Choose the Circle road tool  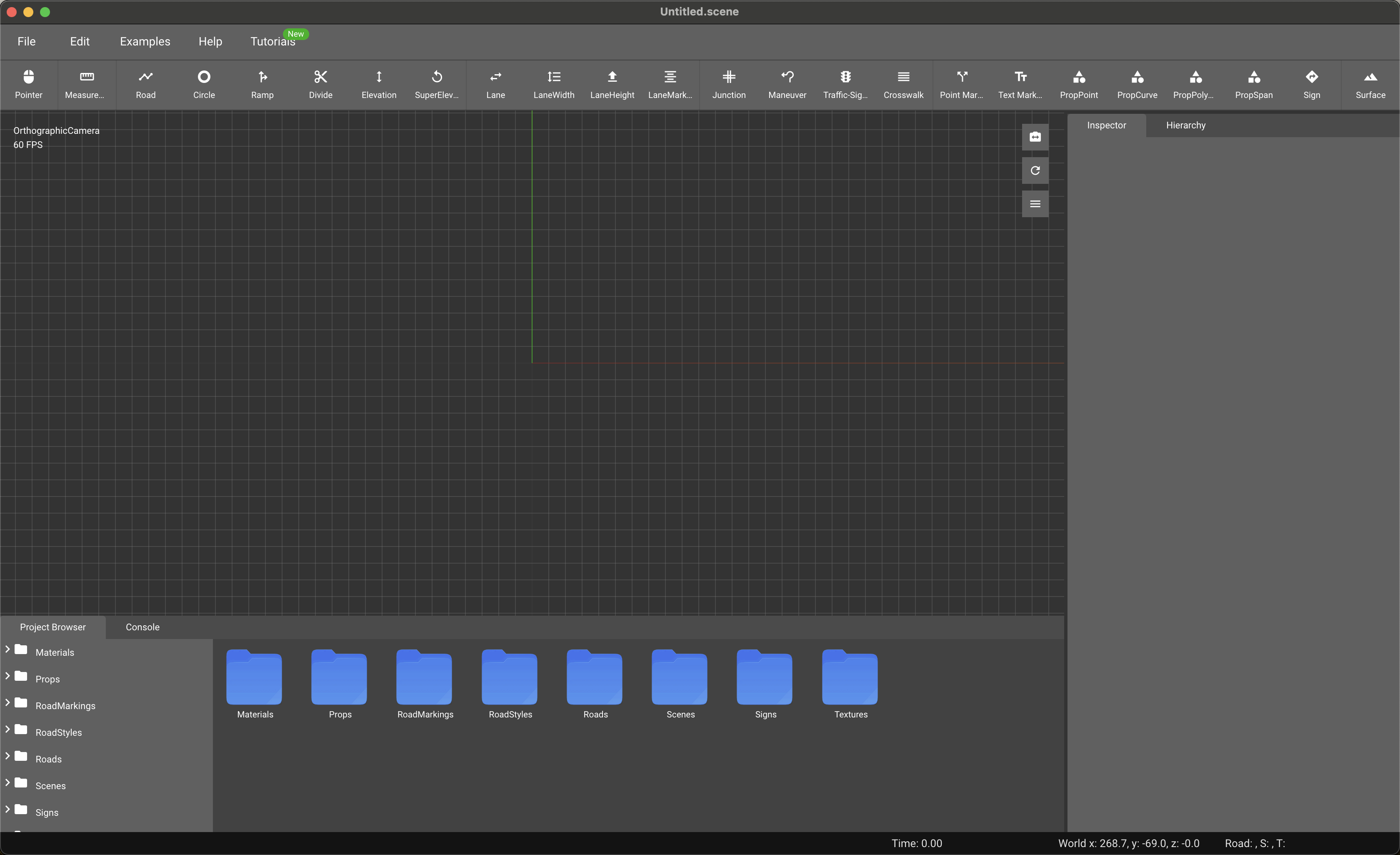(x=204, y=85)
